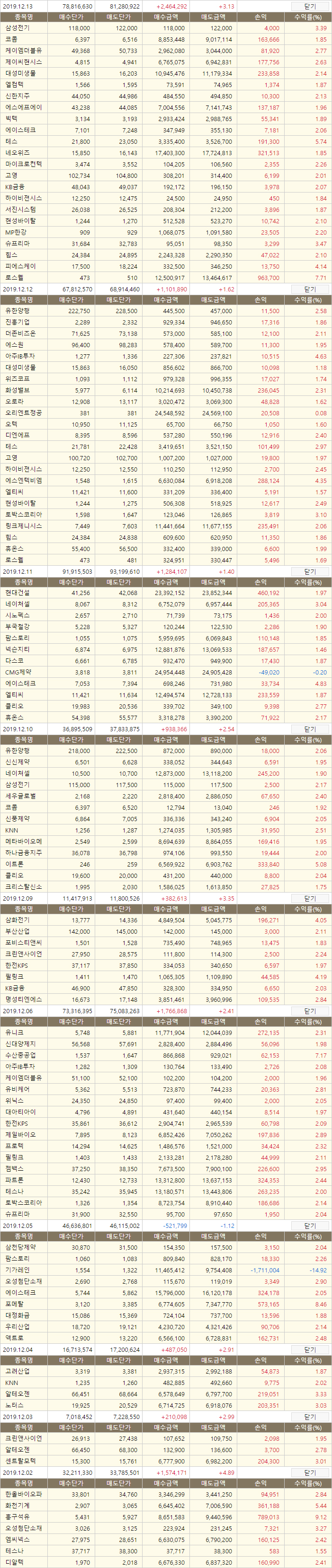Click the 에스에프에이 stock name
Image resolution: width=332 pixels, height=1568 pixels.
(24, 107)
